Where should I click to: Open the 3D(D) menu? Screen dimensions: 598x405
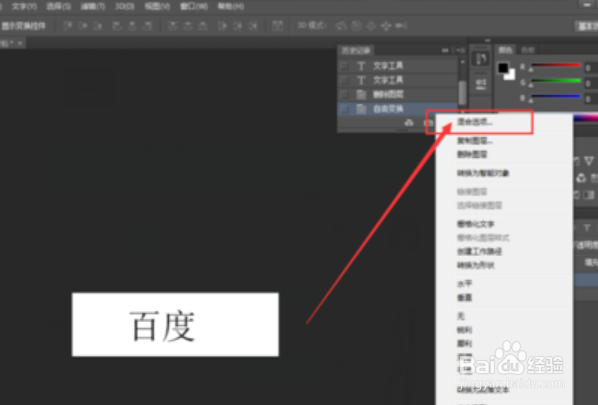pyautogui.click(x=125, y=6)
